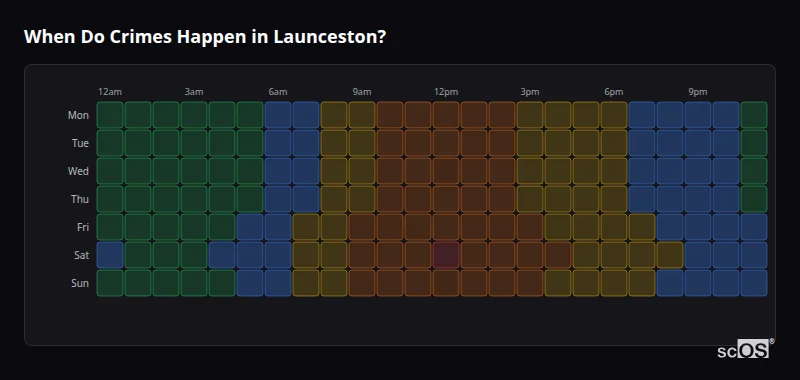Select the Friday 11pm blue cell

(754, 227)
